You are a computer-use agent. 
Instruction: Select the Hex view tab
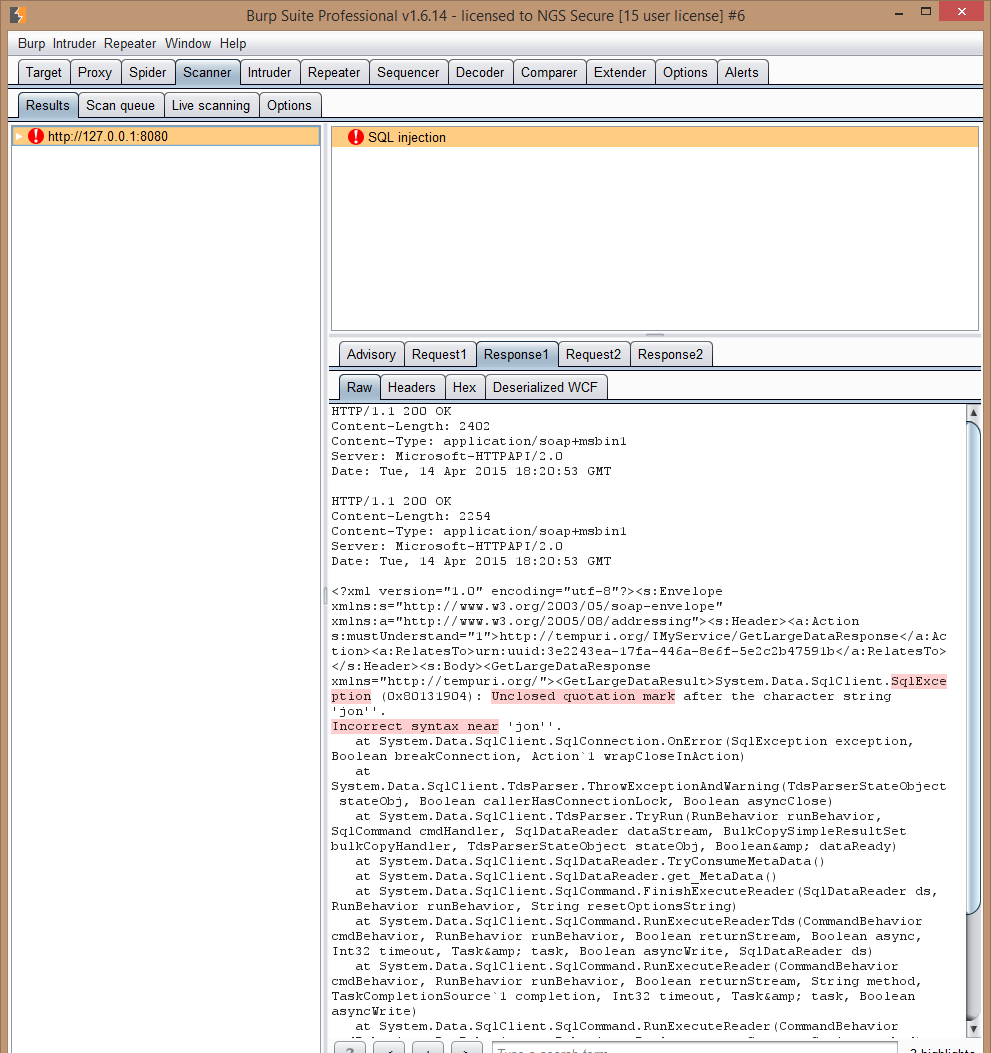coord(464,387)
